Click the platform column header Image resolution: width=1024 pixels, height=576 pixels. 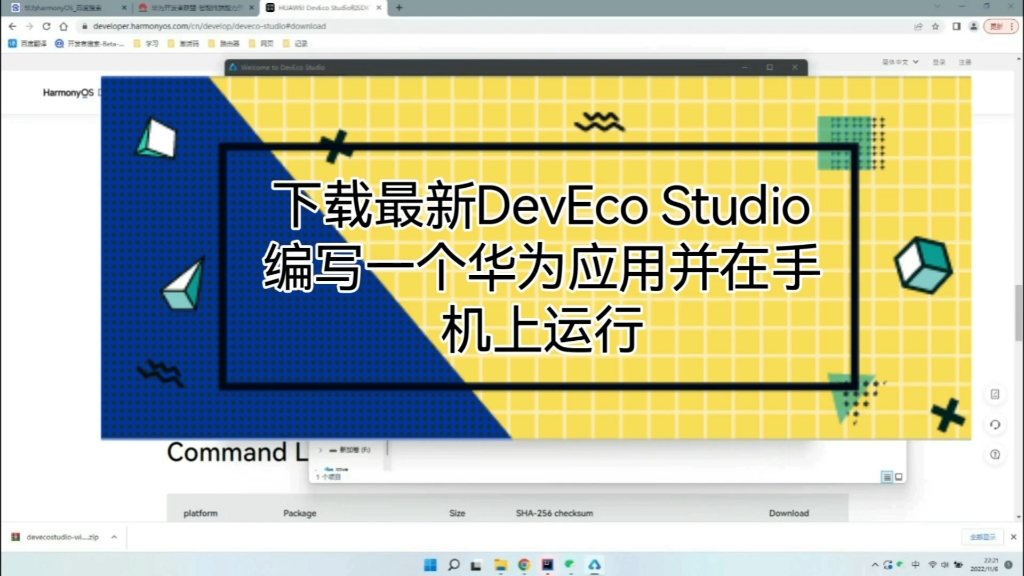click(x=200, y=513)
